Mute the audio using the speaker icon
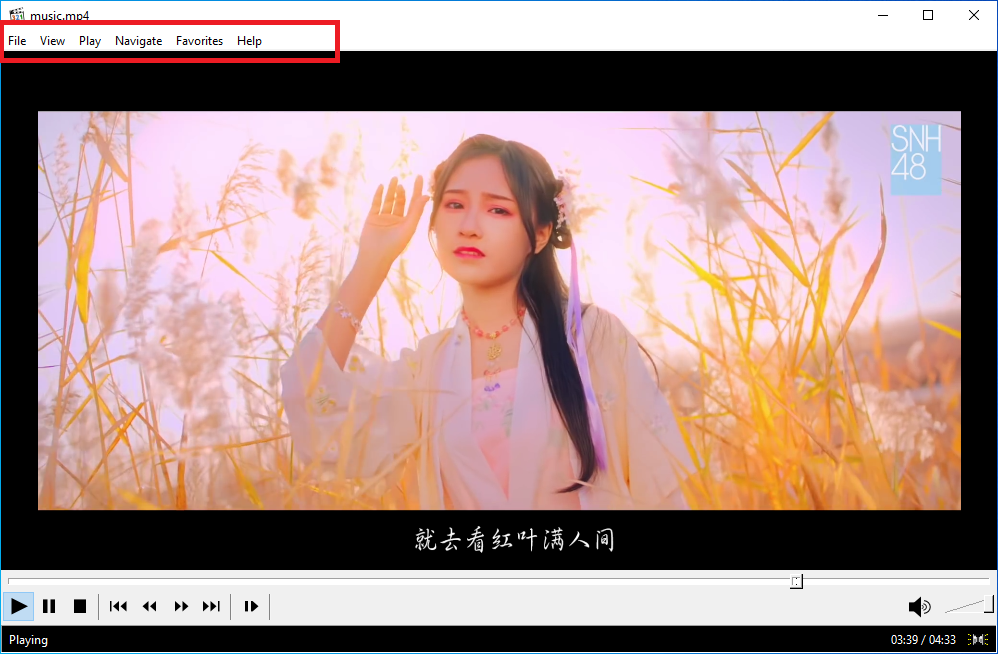This screenshot has height=654, width=998. tap(918, 606)
